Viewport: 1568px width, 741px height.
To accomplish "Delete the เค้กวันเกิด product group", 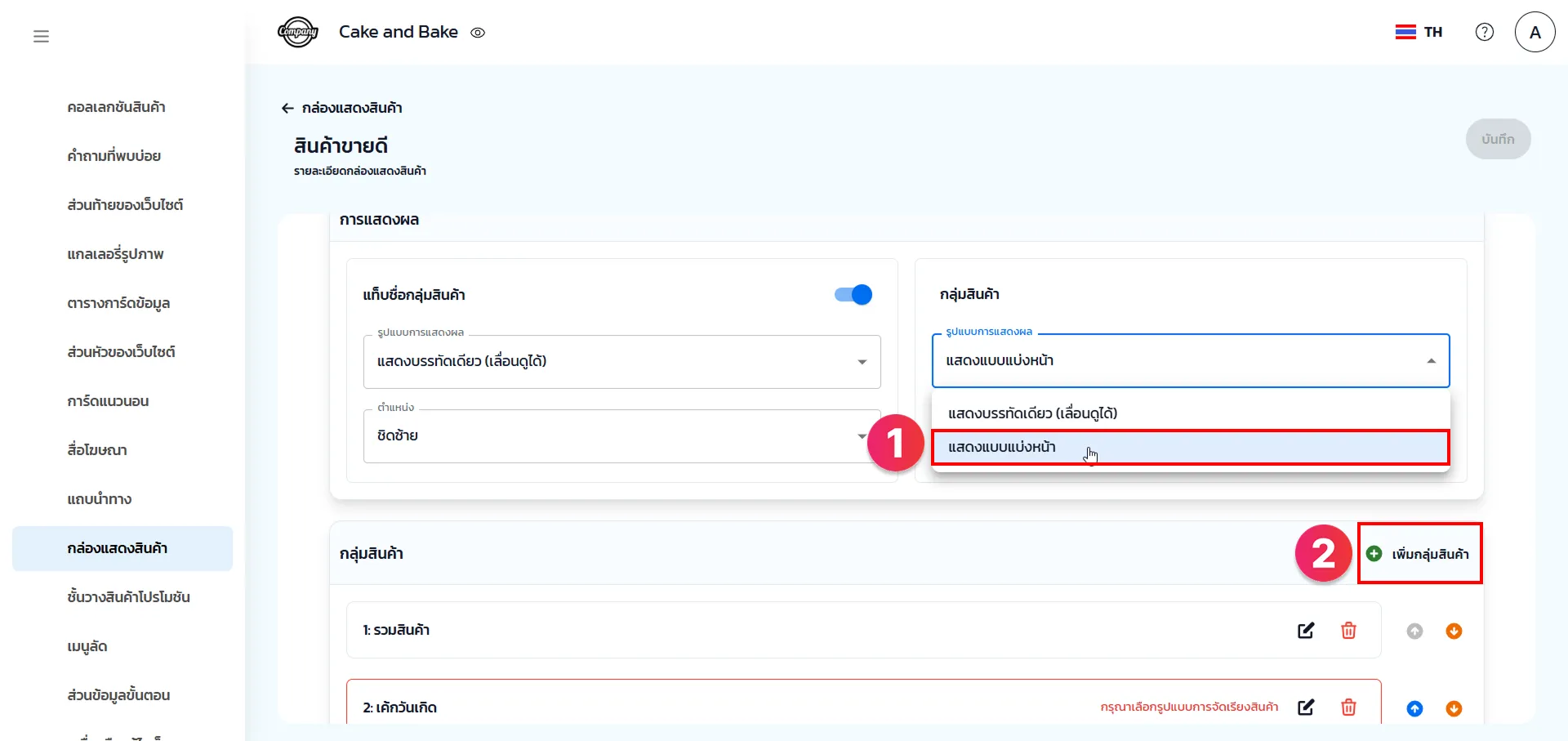I will pos(1348,708).
